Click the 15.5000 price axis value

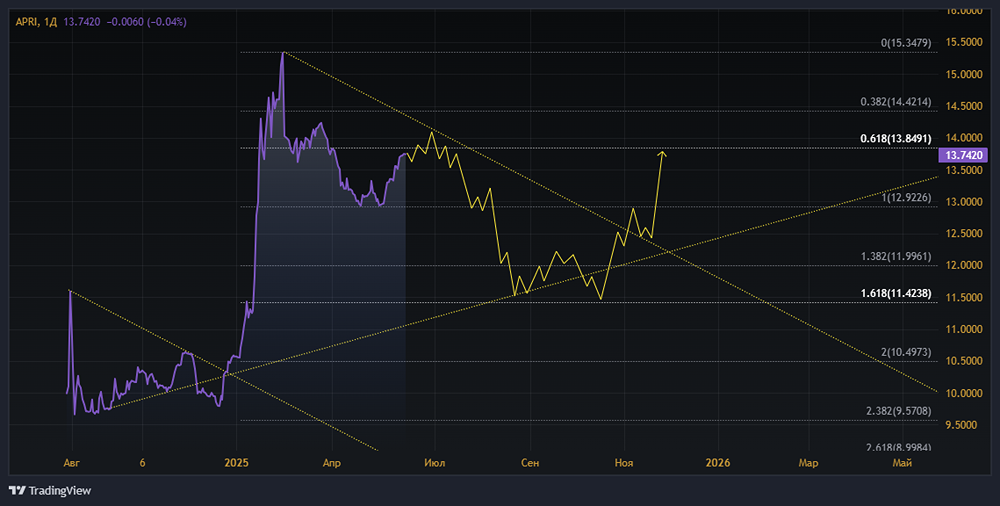(964, 42)
